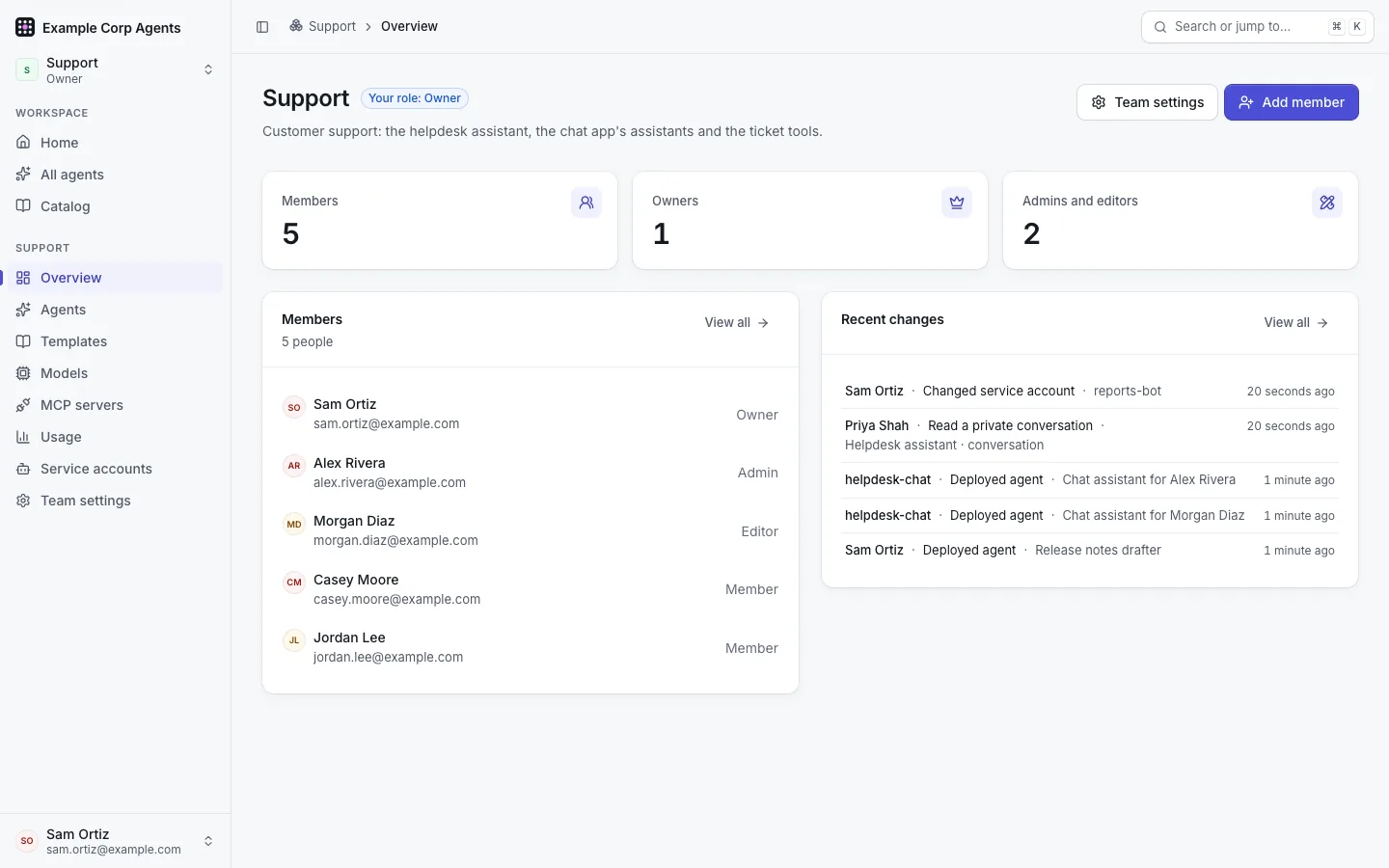Image resolution: width=1389 pixels, height=868 pixels.
Task: View all members link
Action: [x=737, y=323]
